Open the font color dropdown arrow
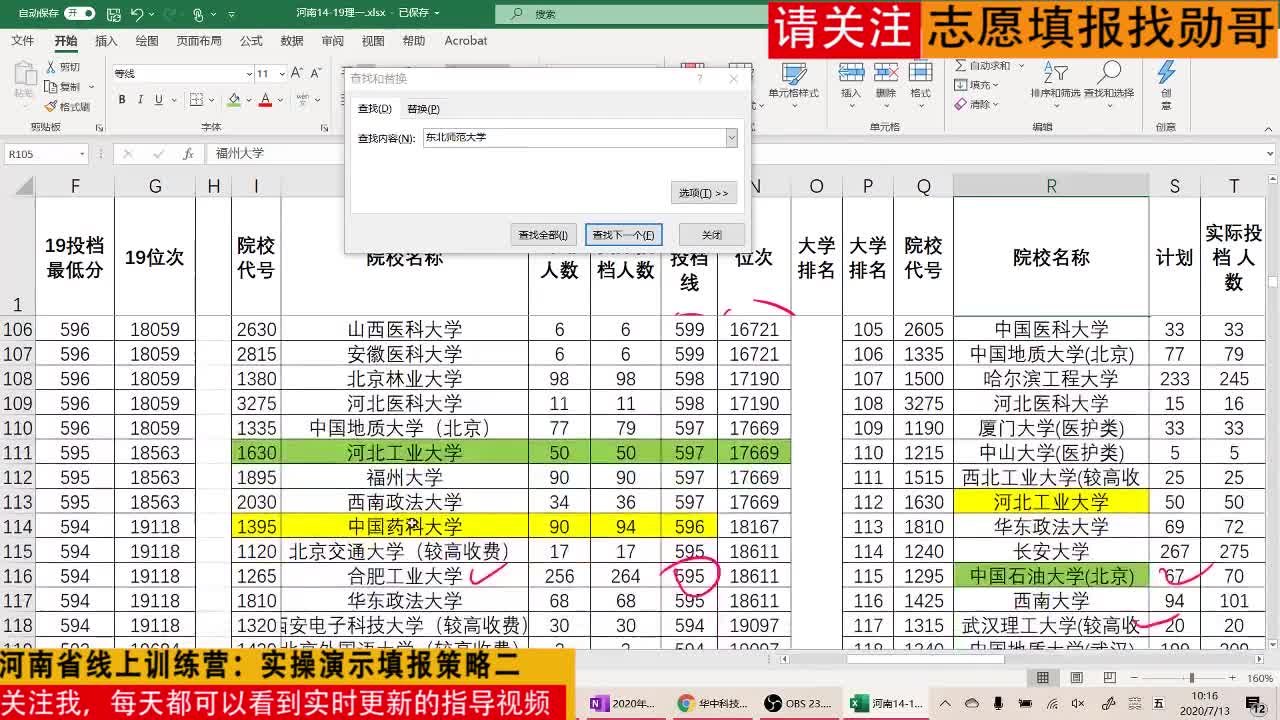The height and width of the screenshot is (720, 1280). [279, 100]
